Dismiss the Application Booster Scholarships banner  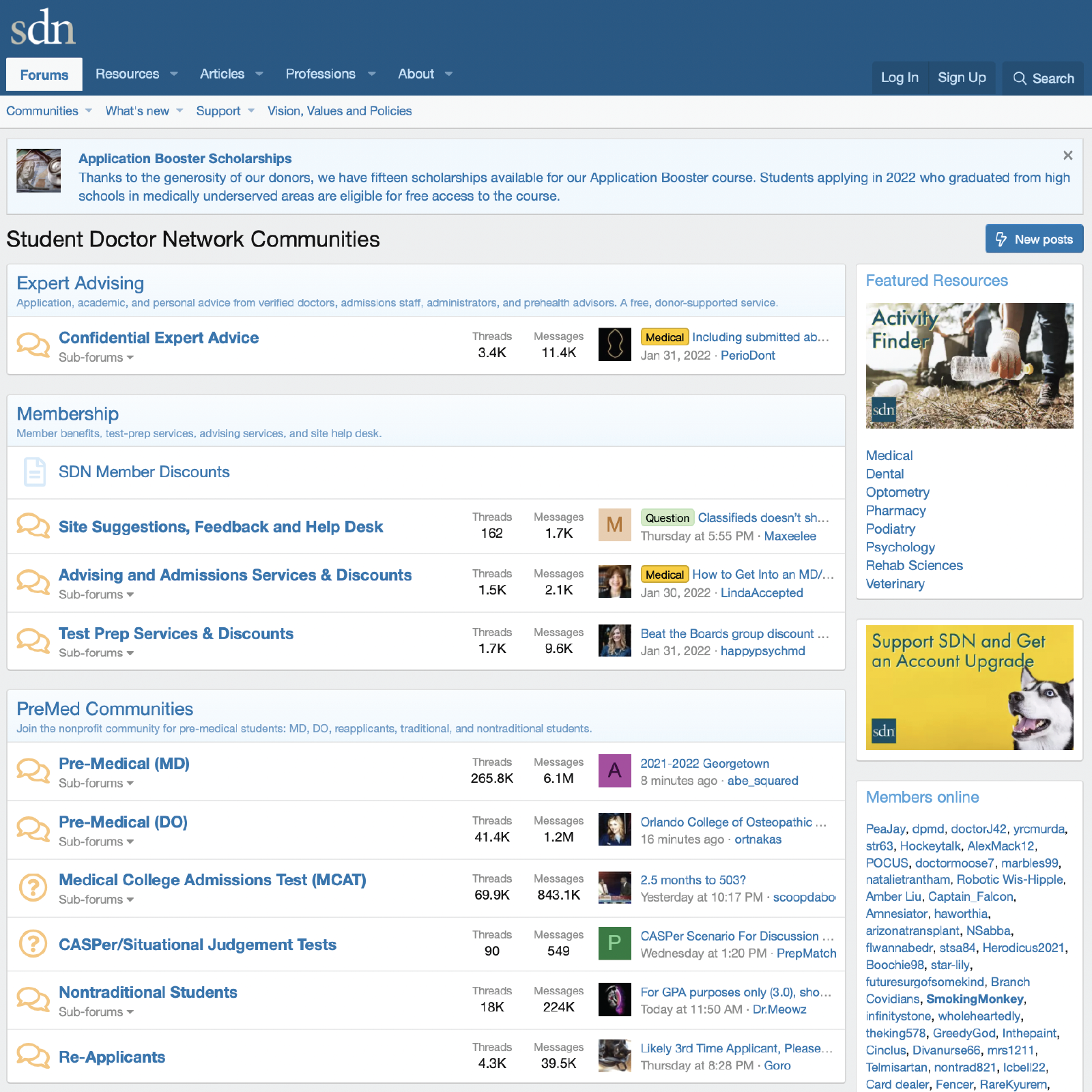click(x=1067, y=155)
